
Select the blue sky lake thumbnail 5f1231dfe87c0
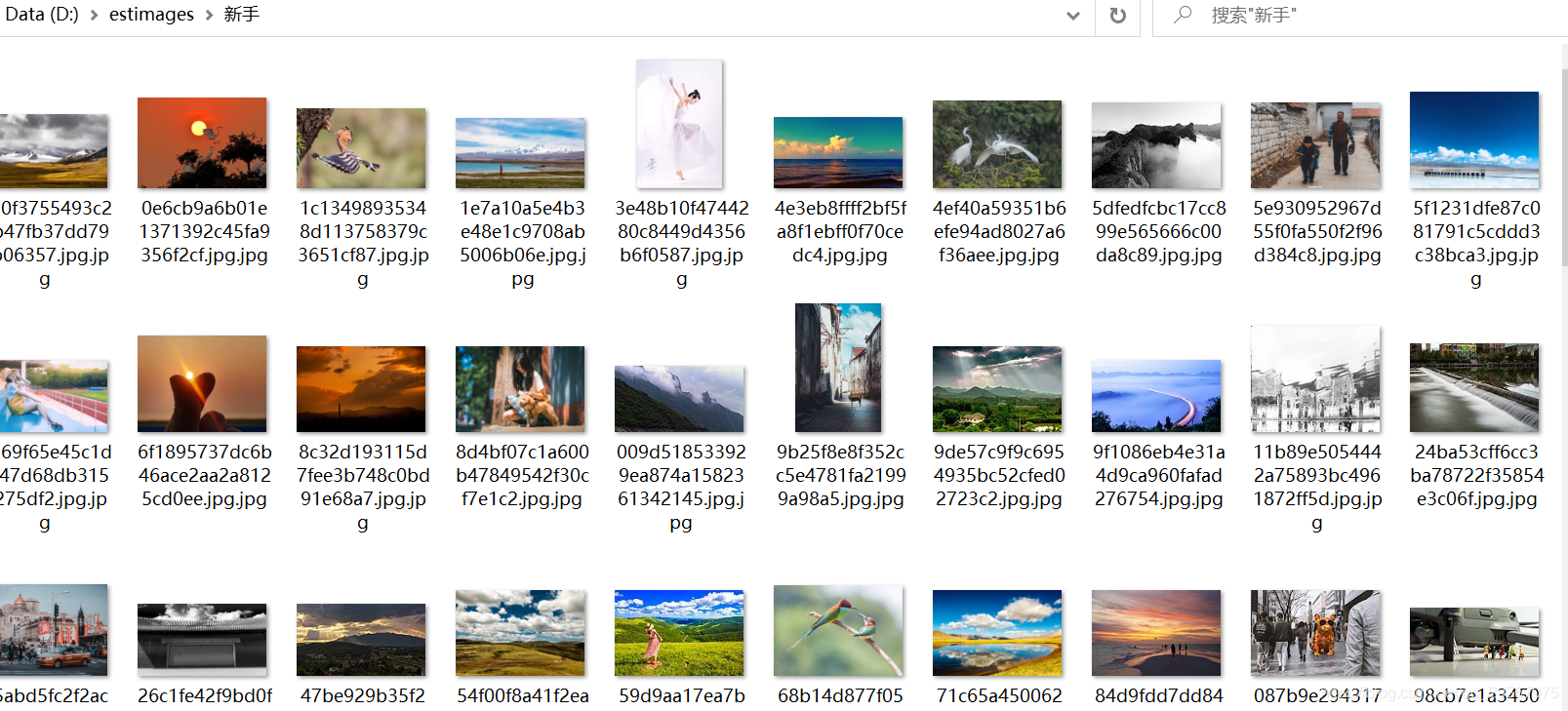tap(1474, 139)
